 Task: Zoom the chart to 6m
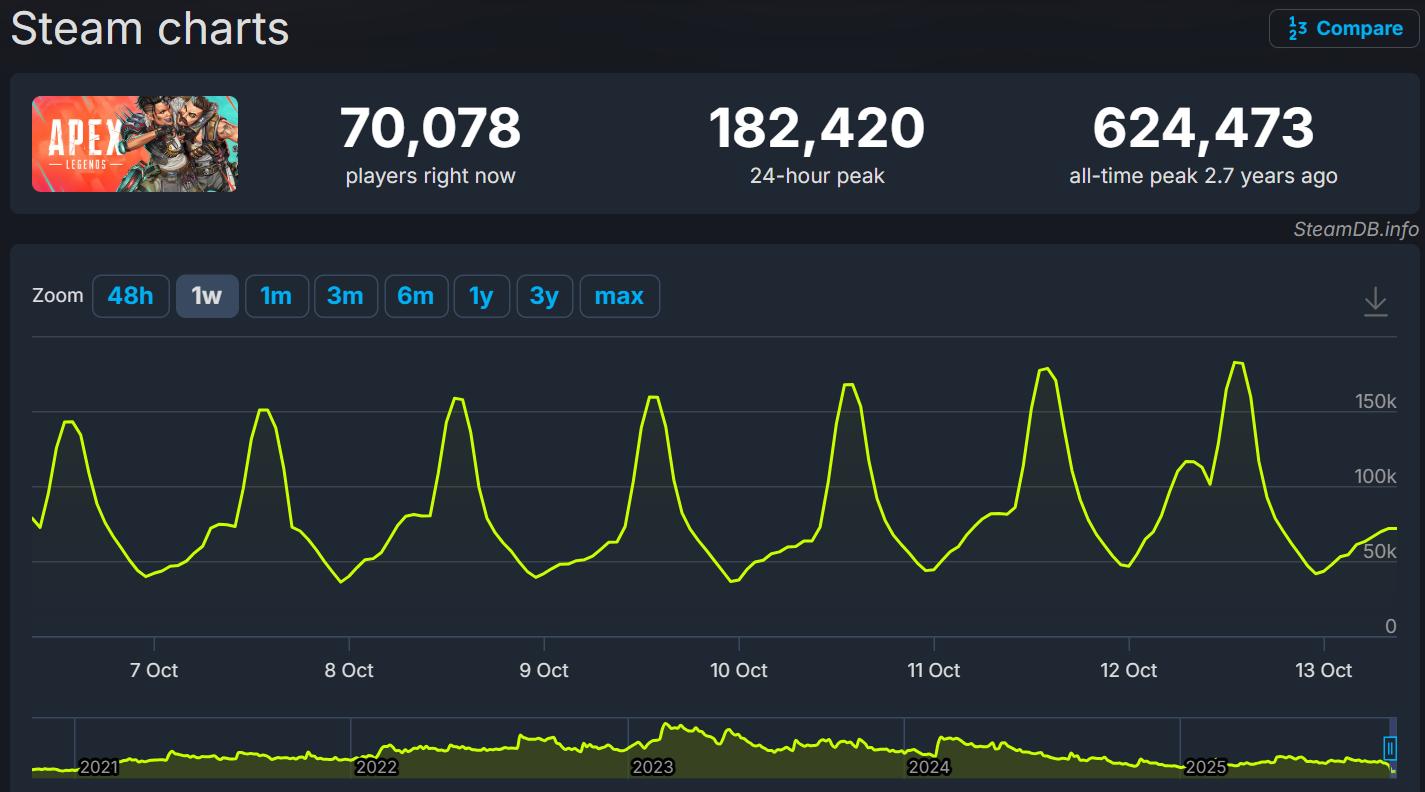415,296
